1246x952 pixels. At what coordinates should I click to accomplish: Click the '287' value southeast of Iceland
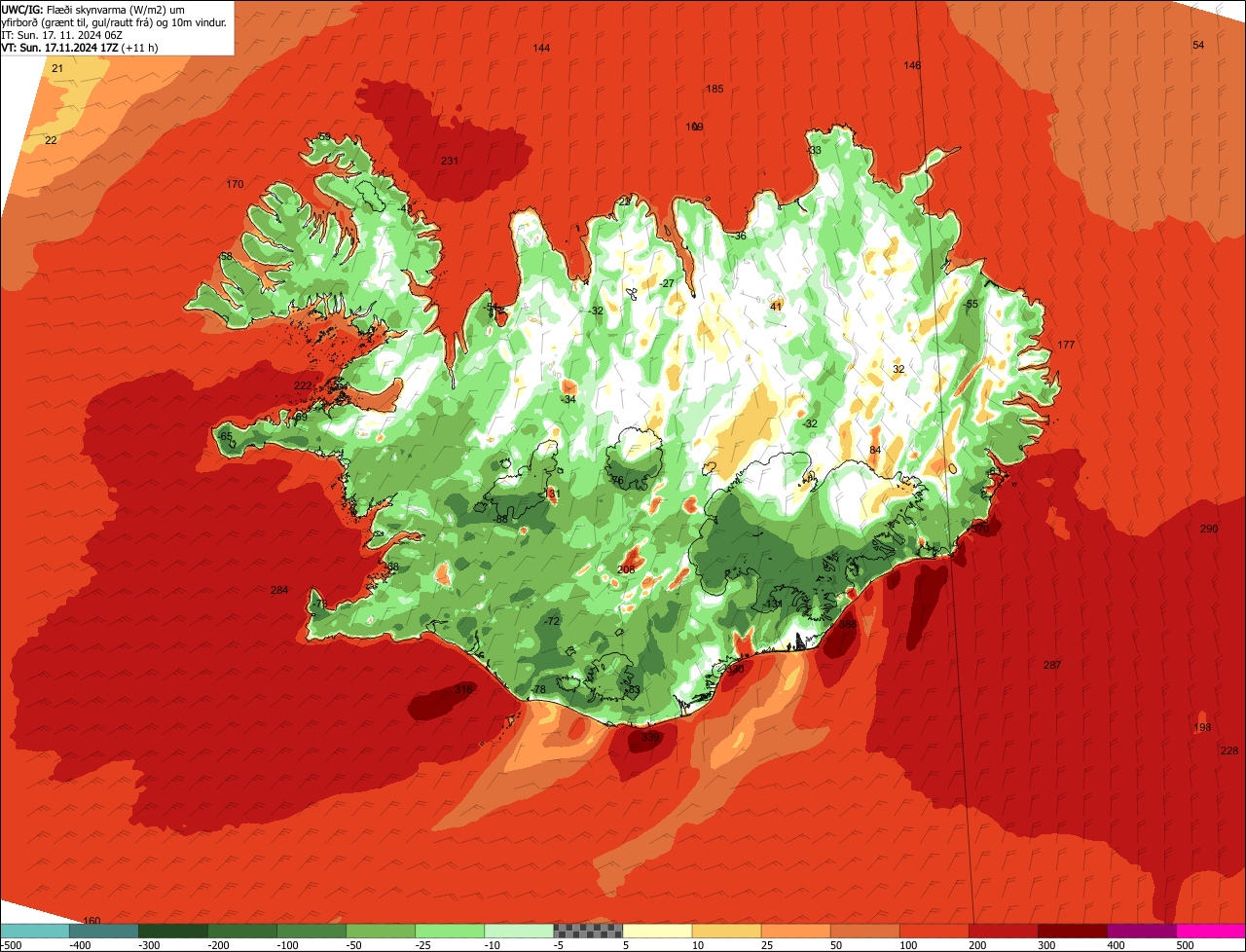point(1052,665)
